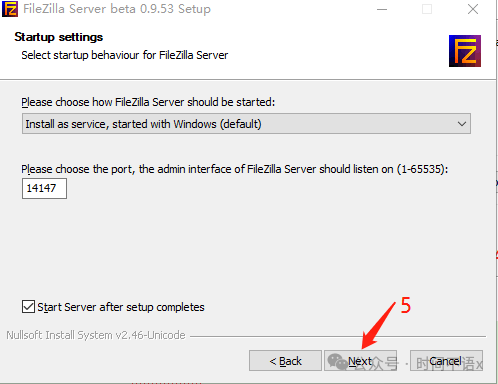
Task: Click the 'Startup settings' heading
Action: (x=59, y=37)
